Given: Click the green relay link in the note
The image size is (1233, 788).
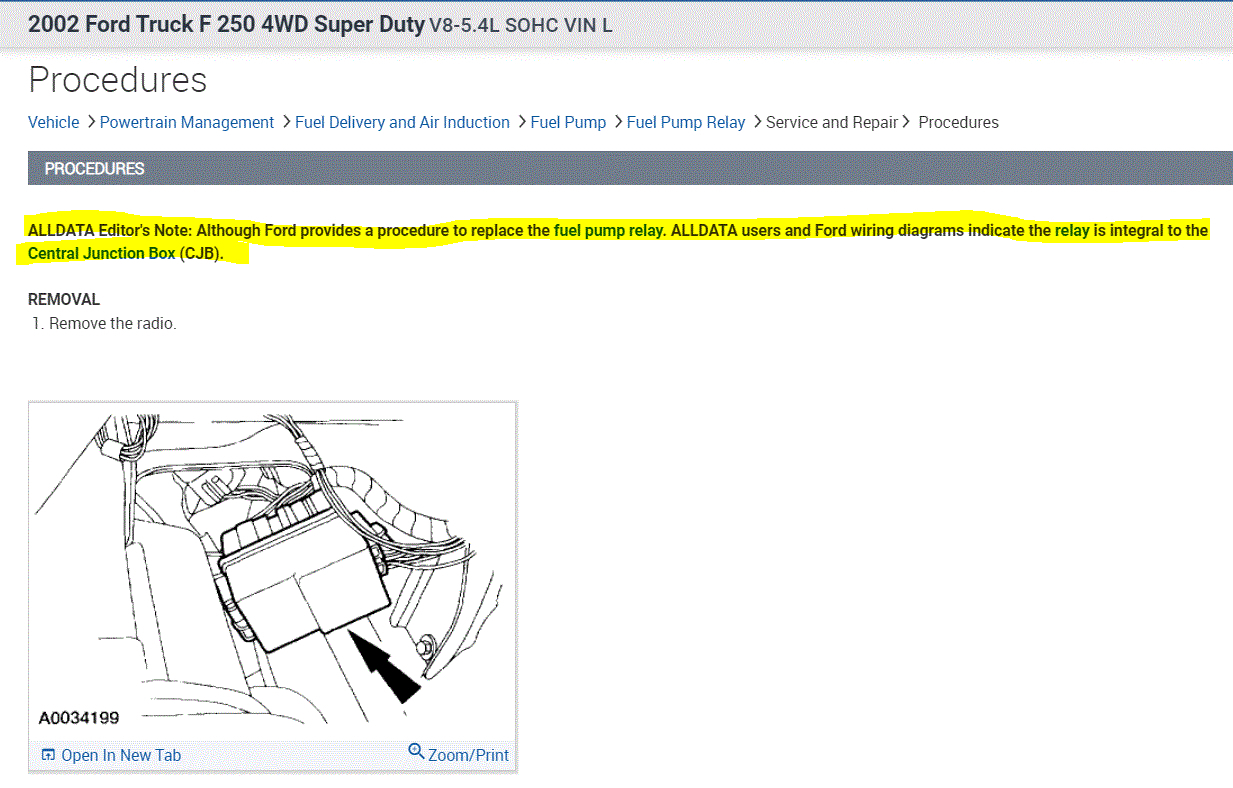Looking at the screenshot, I should click(1072, 231).
